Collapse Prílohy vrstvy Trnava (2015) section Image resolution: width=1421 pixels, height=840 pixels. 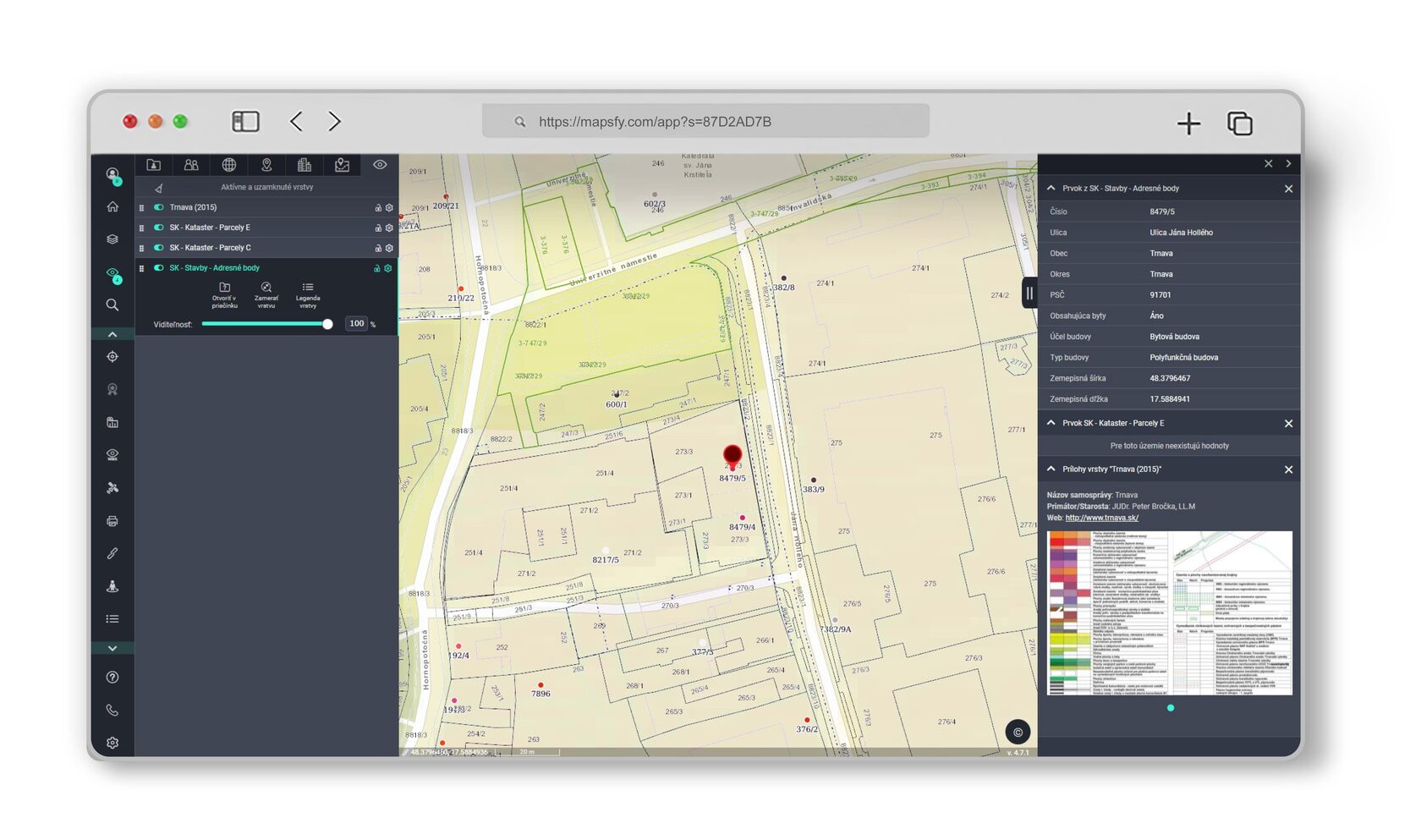[x=1051, y=469]
